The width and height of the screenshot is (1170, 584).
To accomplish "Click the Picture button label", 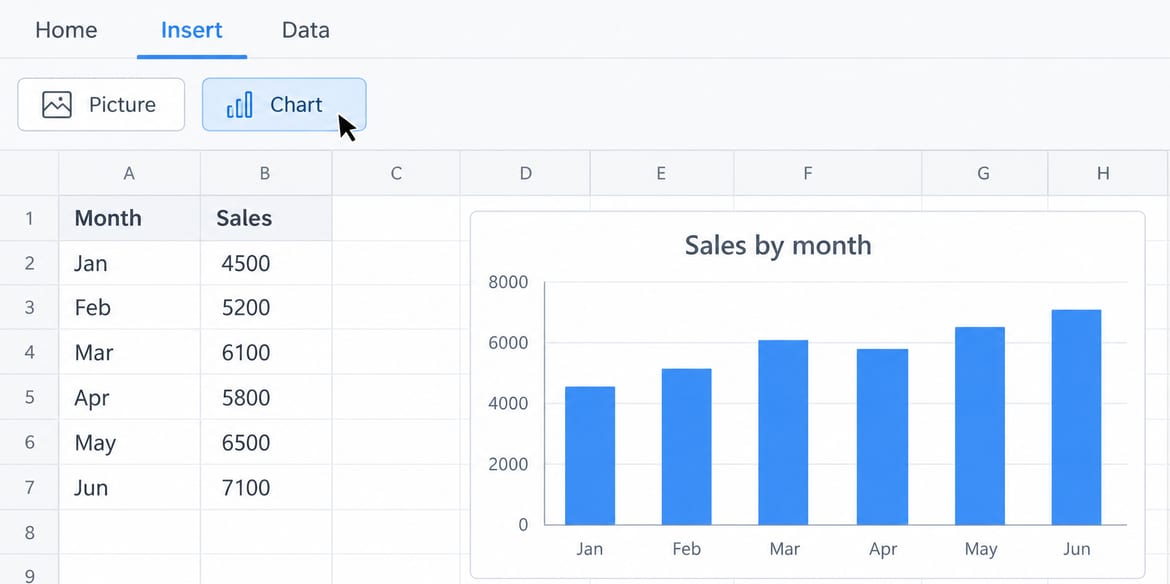I will (x=122, y=104).
